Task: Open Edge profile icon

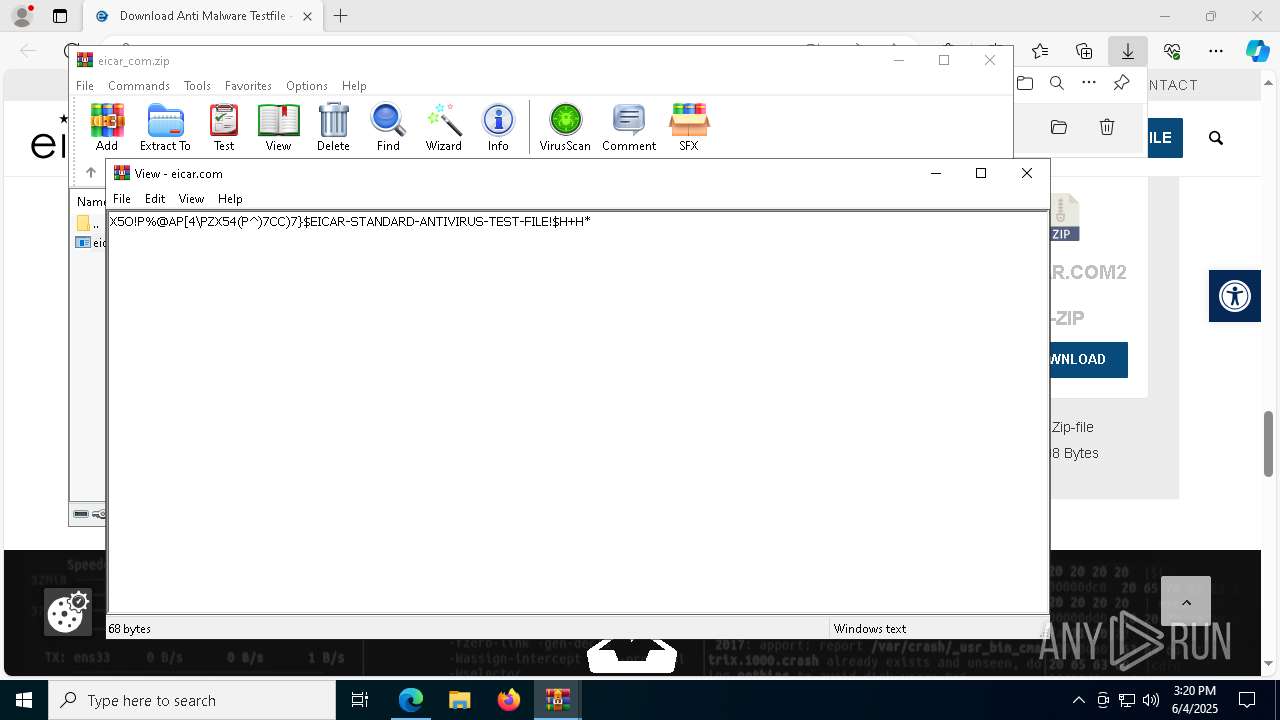Action: [22, 16]
